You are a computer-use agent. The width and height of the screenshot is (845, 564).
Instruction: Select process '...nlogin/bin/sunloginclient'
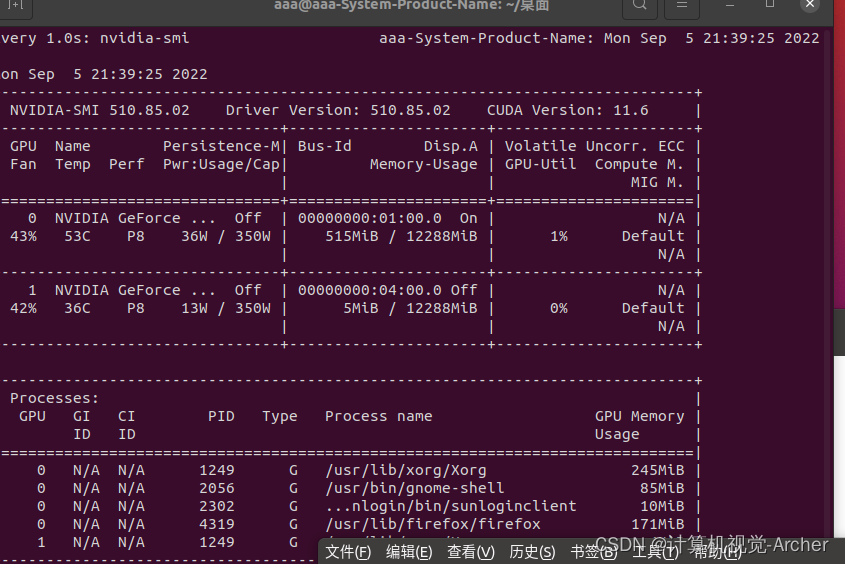click(451, 506)
